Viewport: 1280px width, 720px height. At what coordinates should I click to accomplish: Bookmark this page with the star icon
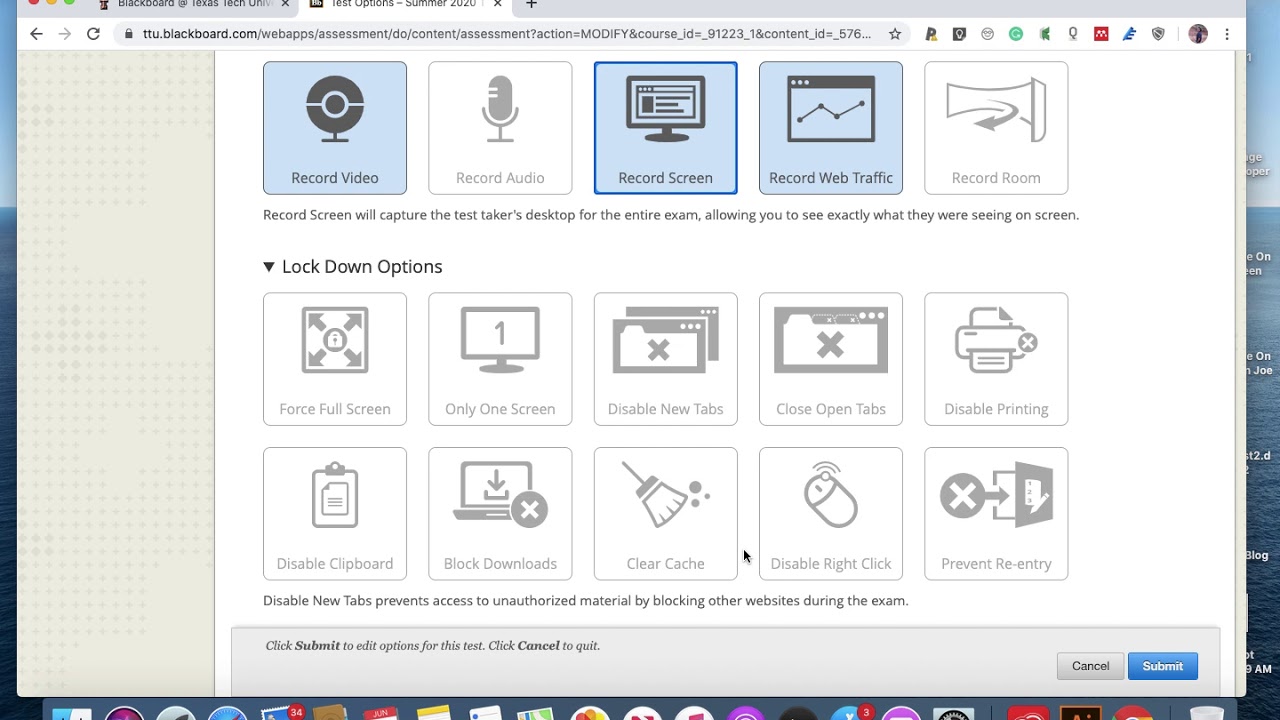(x=895, y=34)
